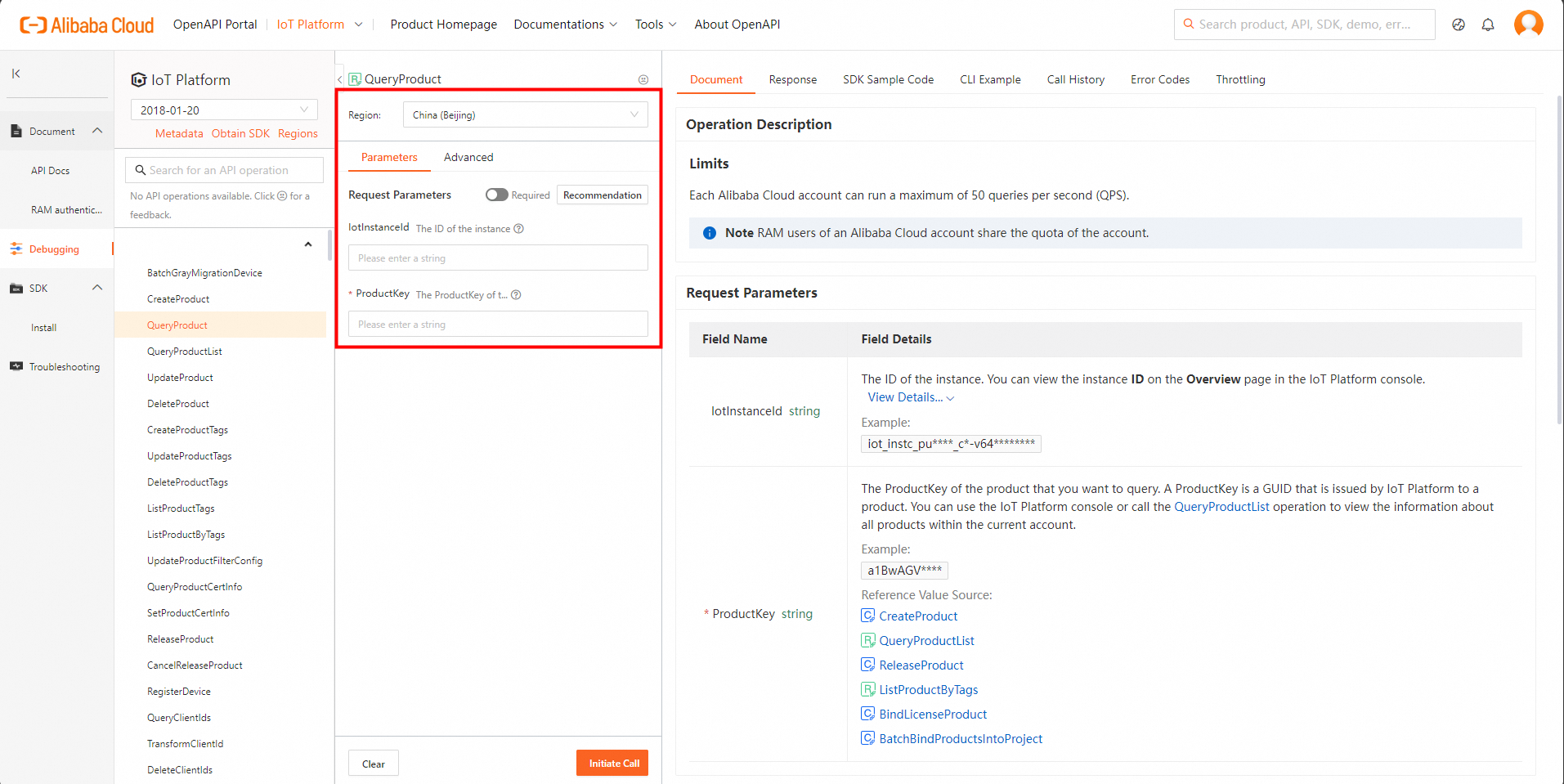The image size is (1564, 784).
Task: Open API Docs in the sidebar
Action: coord(50,171)
